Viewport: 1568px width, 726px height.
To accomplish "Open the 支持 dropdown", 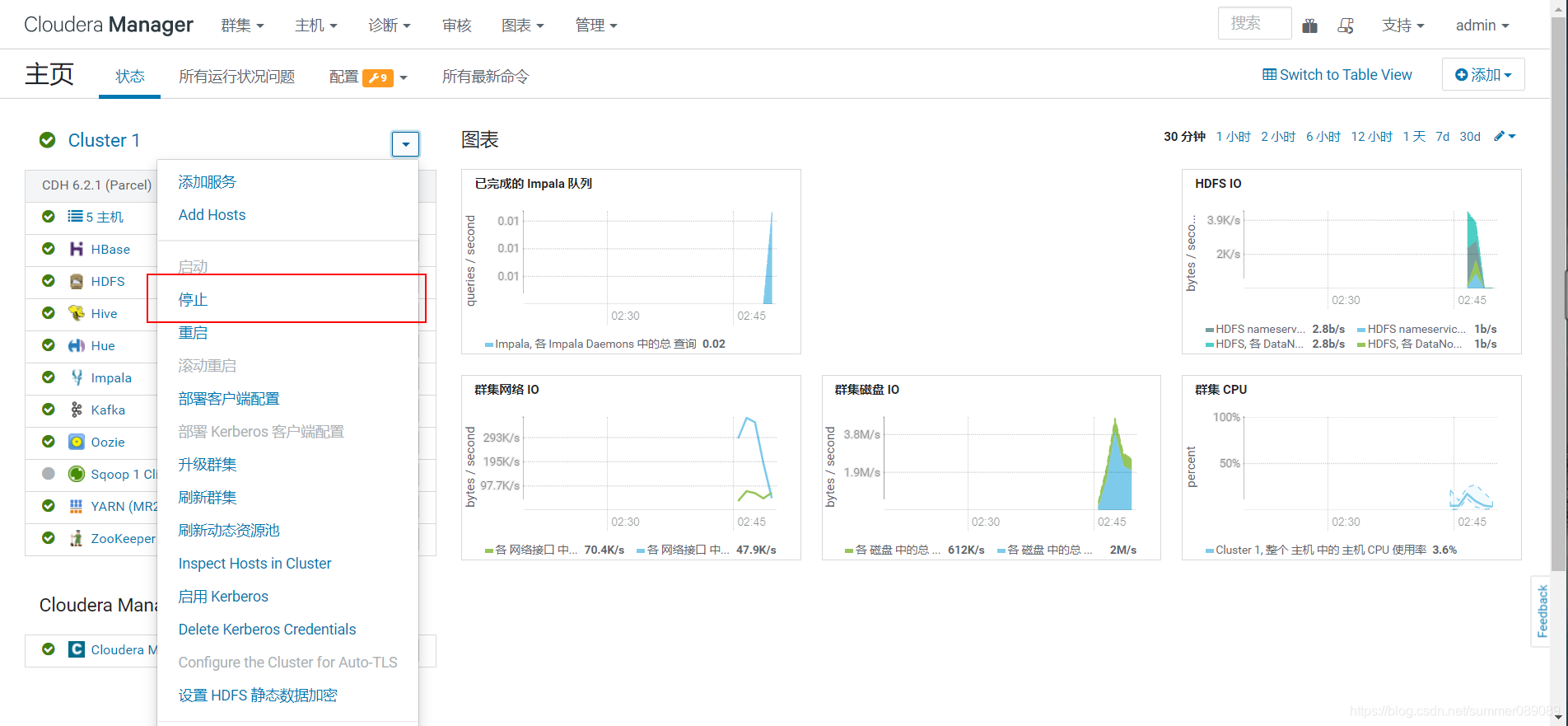I will [x=1403, y=26].
